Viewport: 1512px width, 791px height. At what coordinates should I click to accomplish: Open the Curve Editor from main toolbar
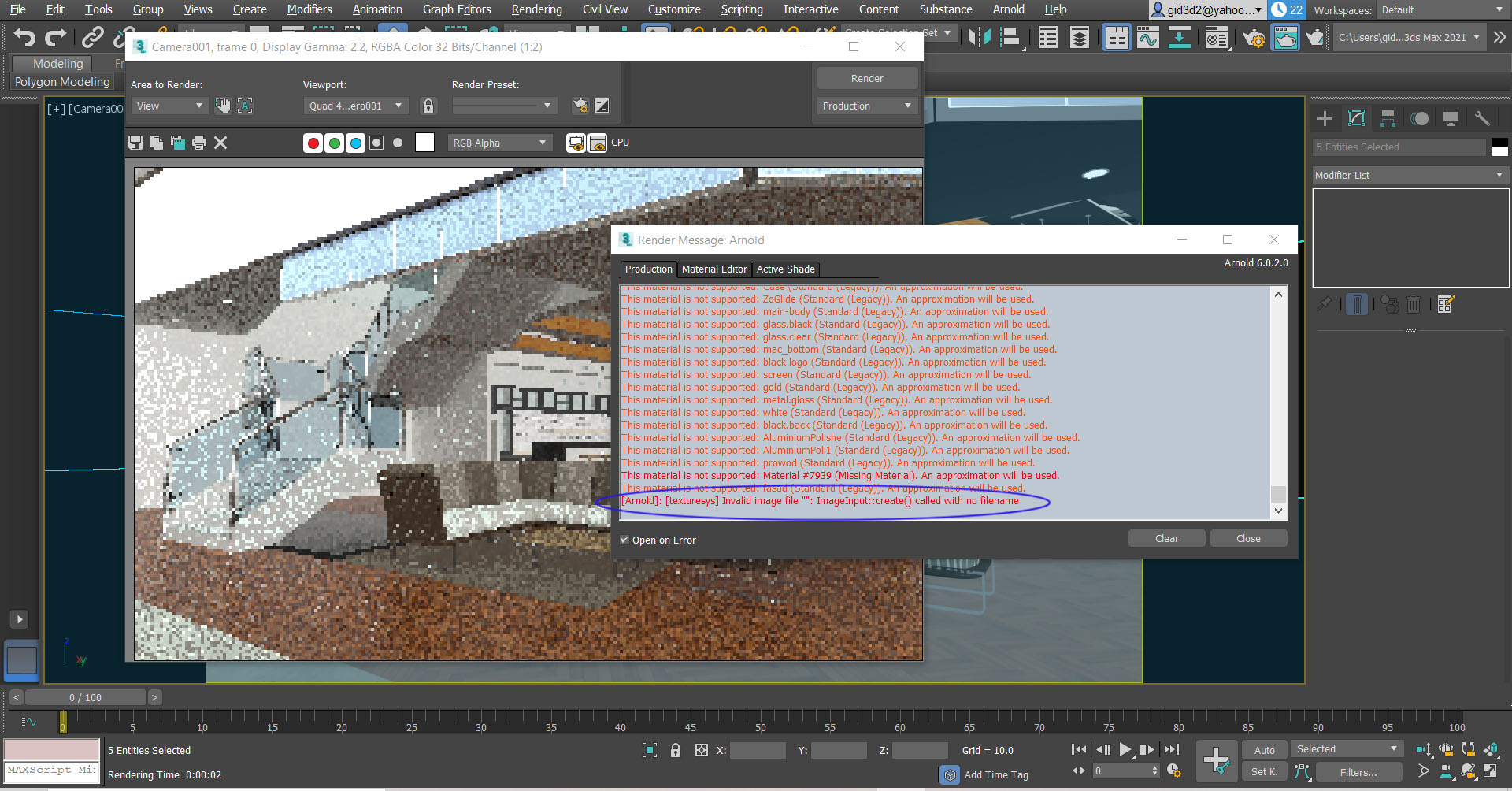tap(1148, 37)
